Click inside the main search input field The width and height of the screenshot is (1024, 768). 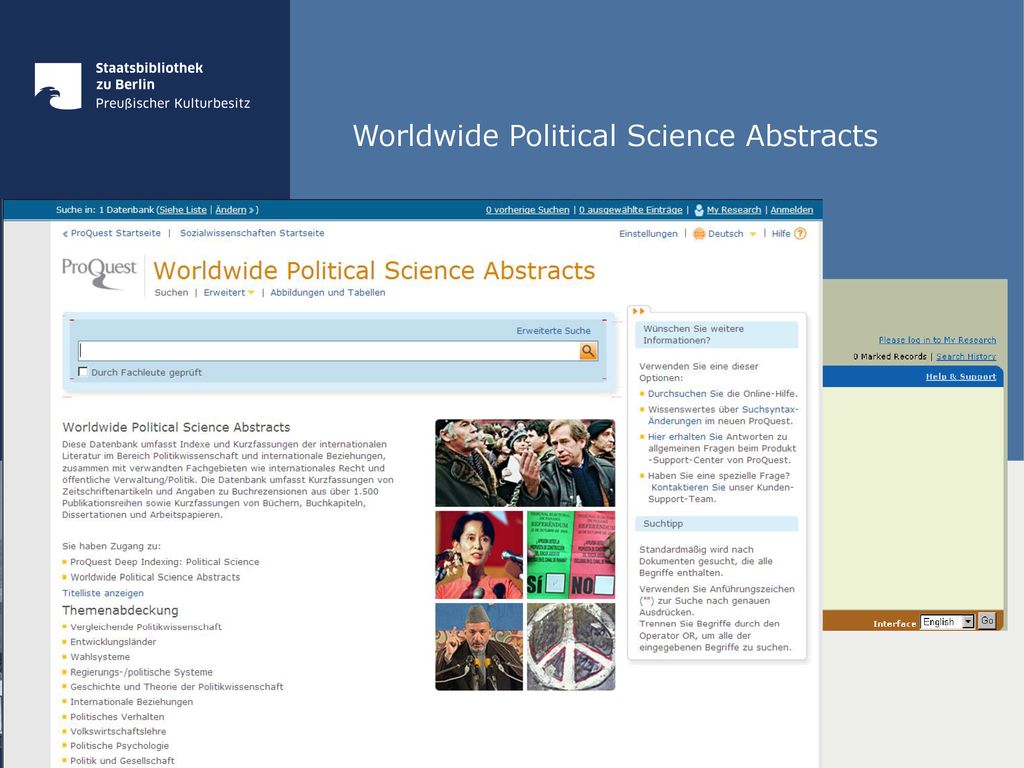[x=328, y=351]
